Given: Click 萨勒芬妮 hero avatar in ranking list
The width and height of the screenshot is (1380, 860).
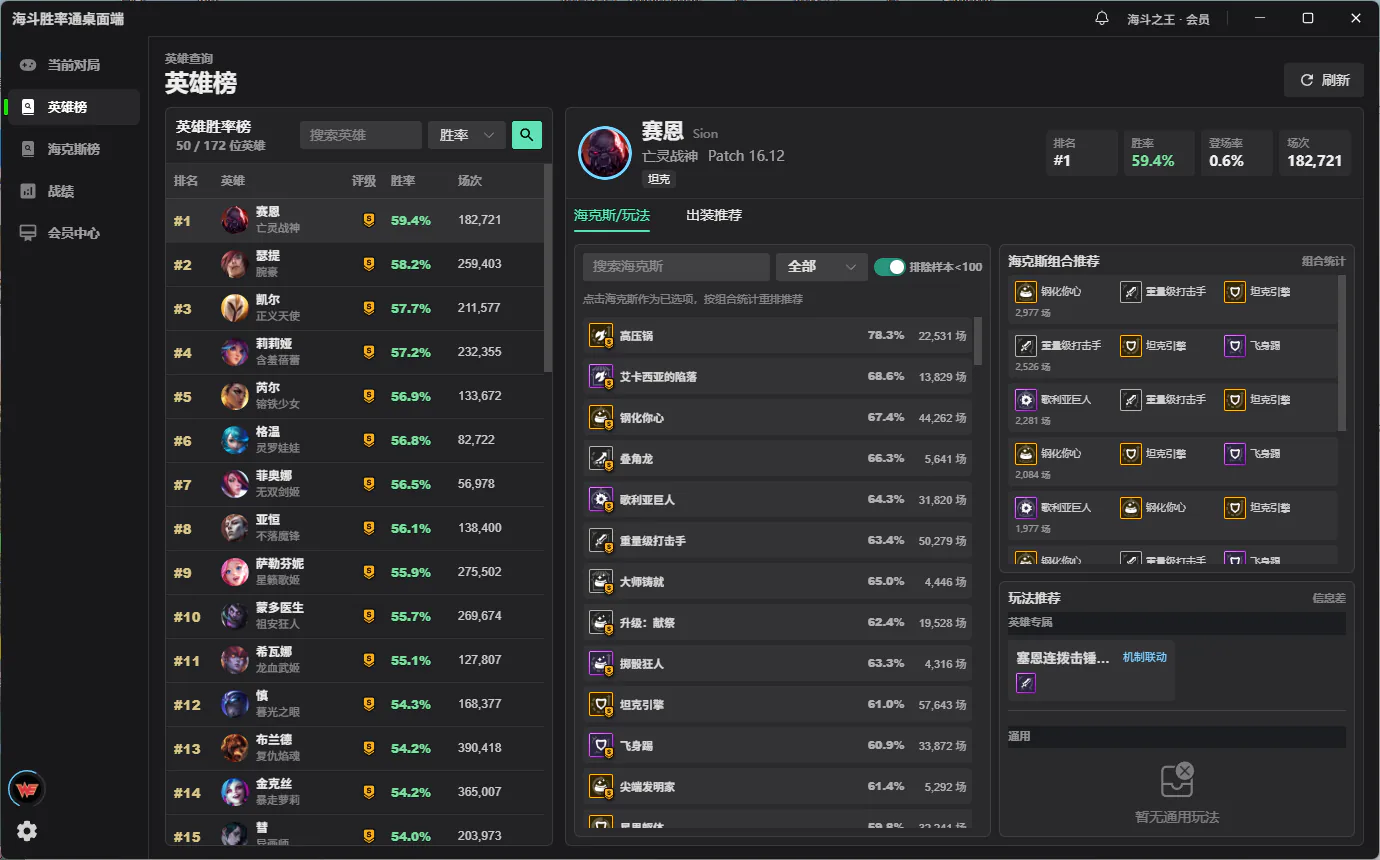Looking at the screenshot, I should 235,572.
